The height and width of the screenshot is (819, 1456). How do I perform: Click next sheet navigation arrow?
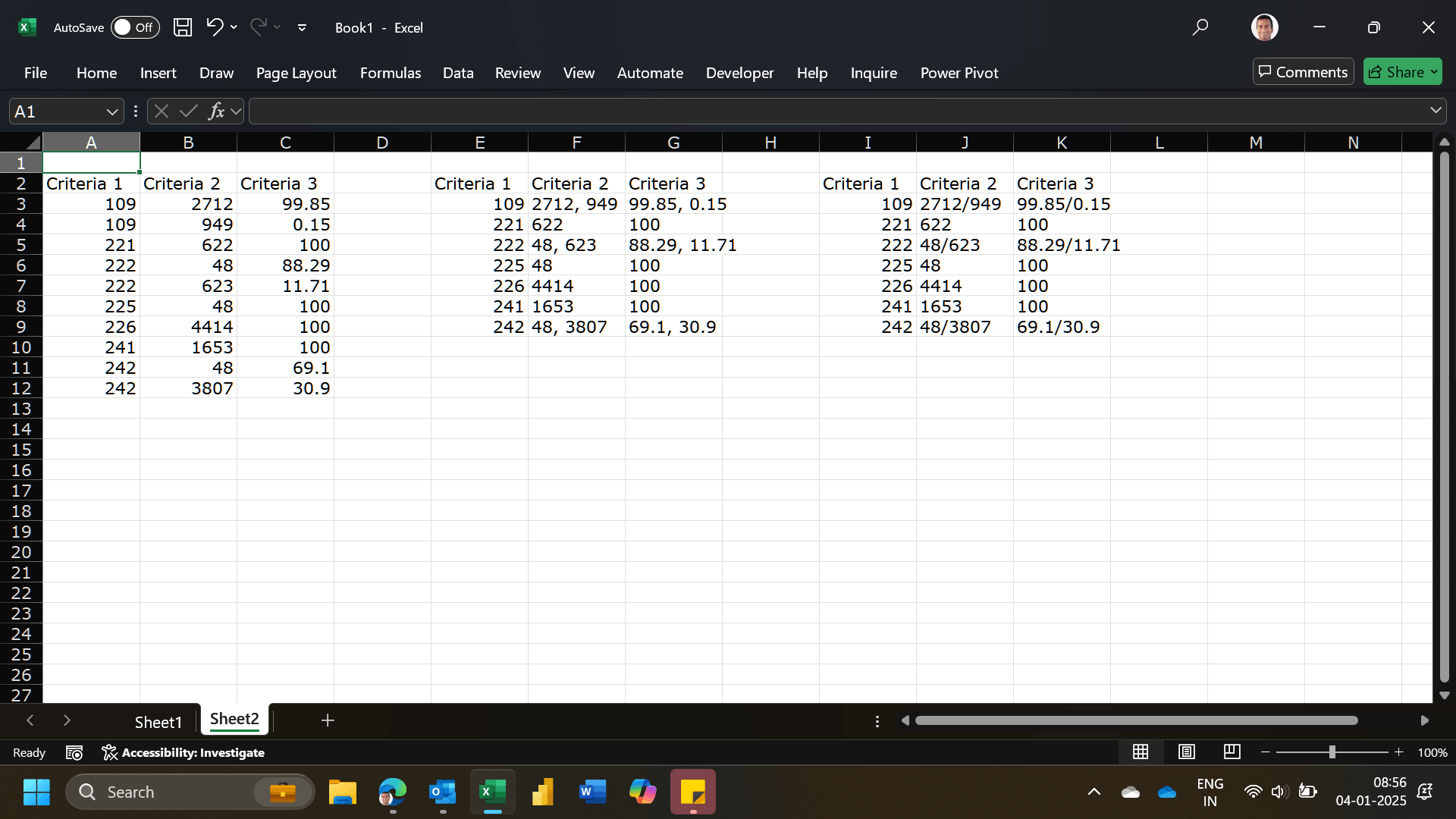pyautogui.click(x=67, y=720)
